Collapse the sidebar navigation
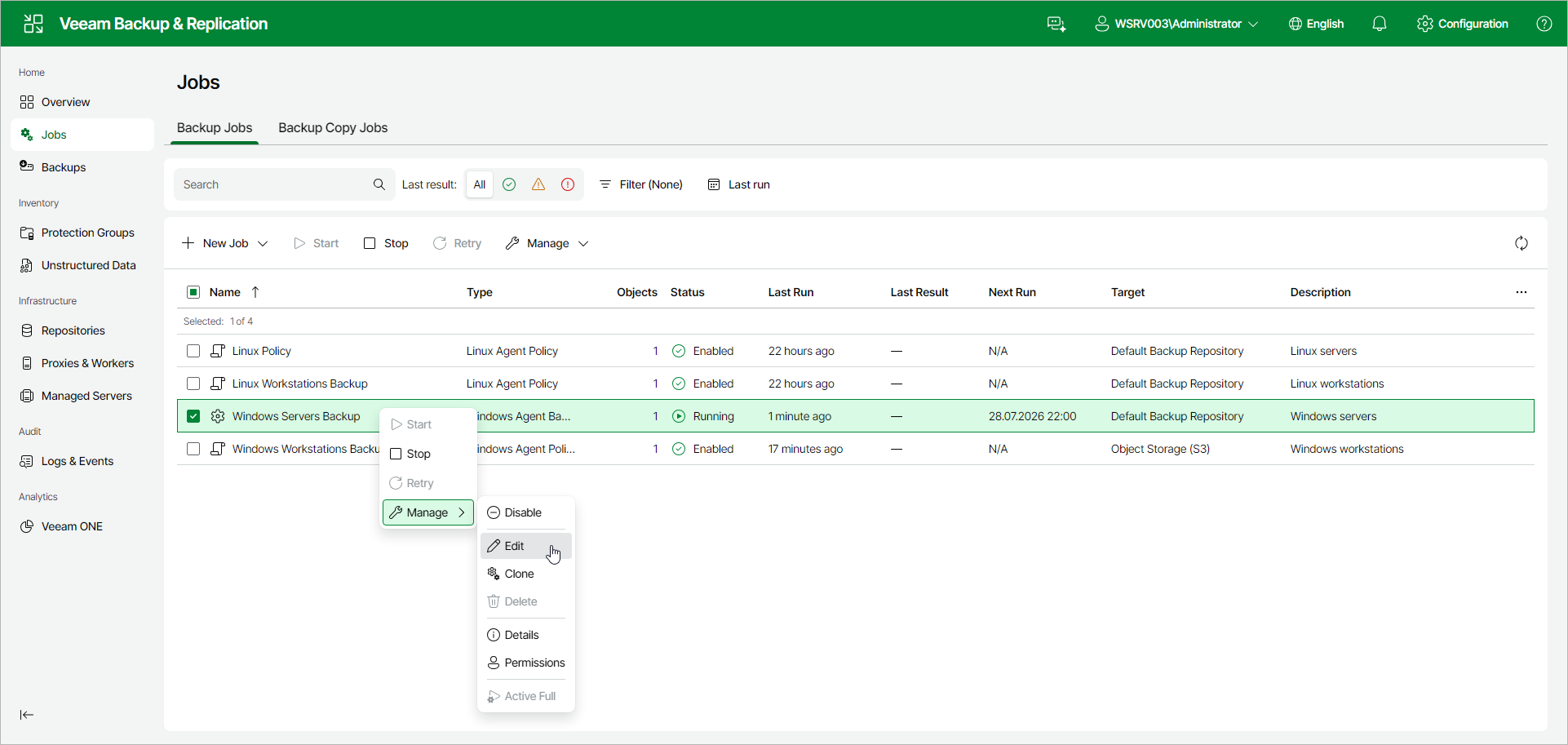The width and height of the screenshot is (1568, 745). coord(27,715)
